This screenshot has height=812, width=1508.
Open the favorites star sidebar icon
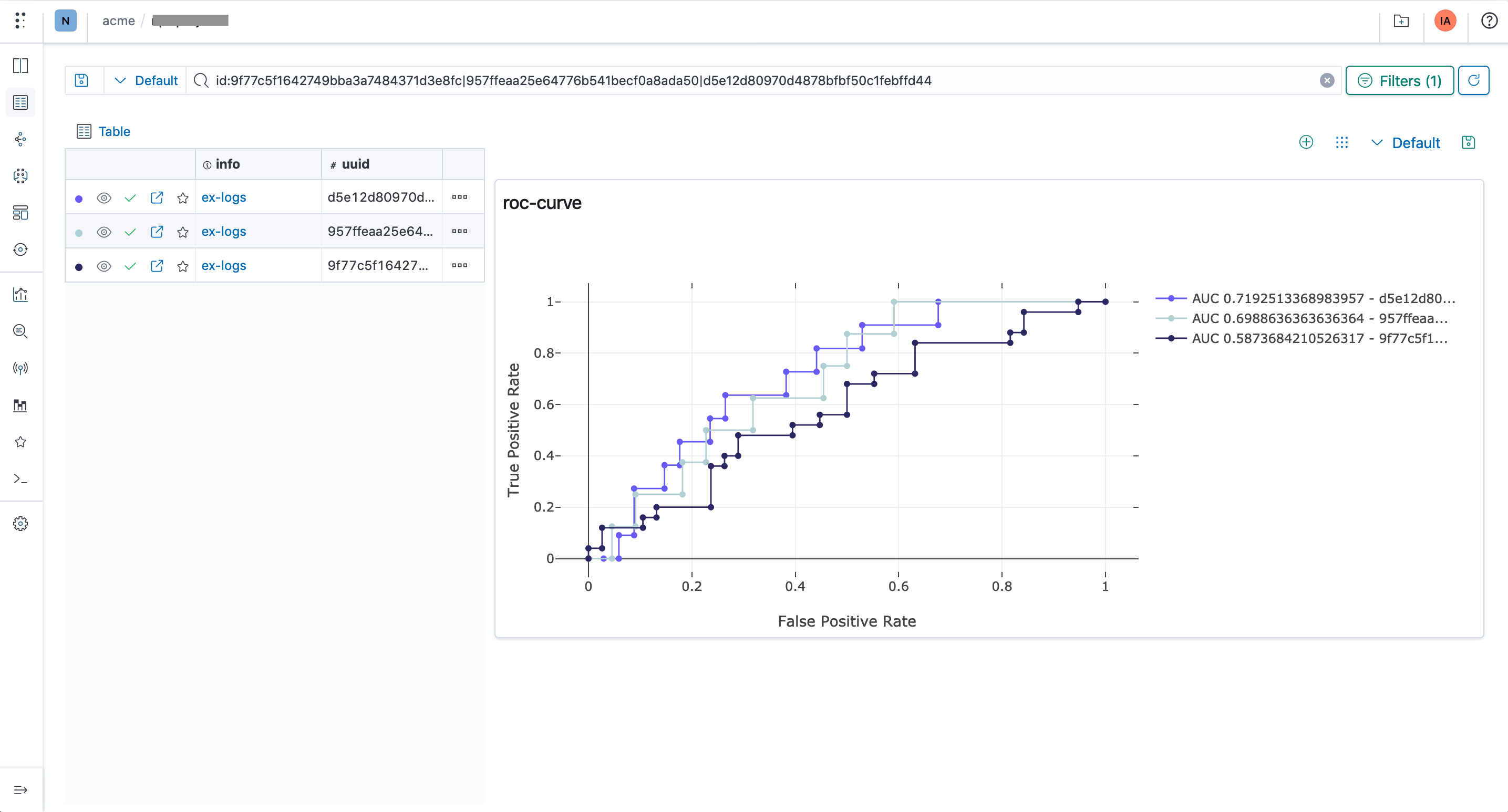point(20,442)
